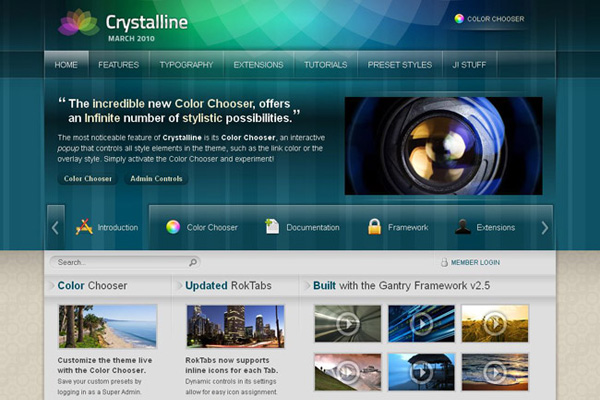Open the EXTENSIONS menu item

[x=258, y=65]
